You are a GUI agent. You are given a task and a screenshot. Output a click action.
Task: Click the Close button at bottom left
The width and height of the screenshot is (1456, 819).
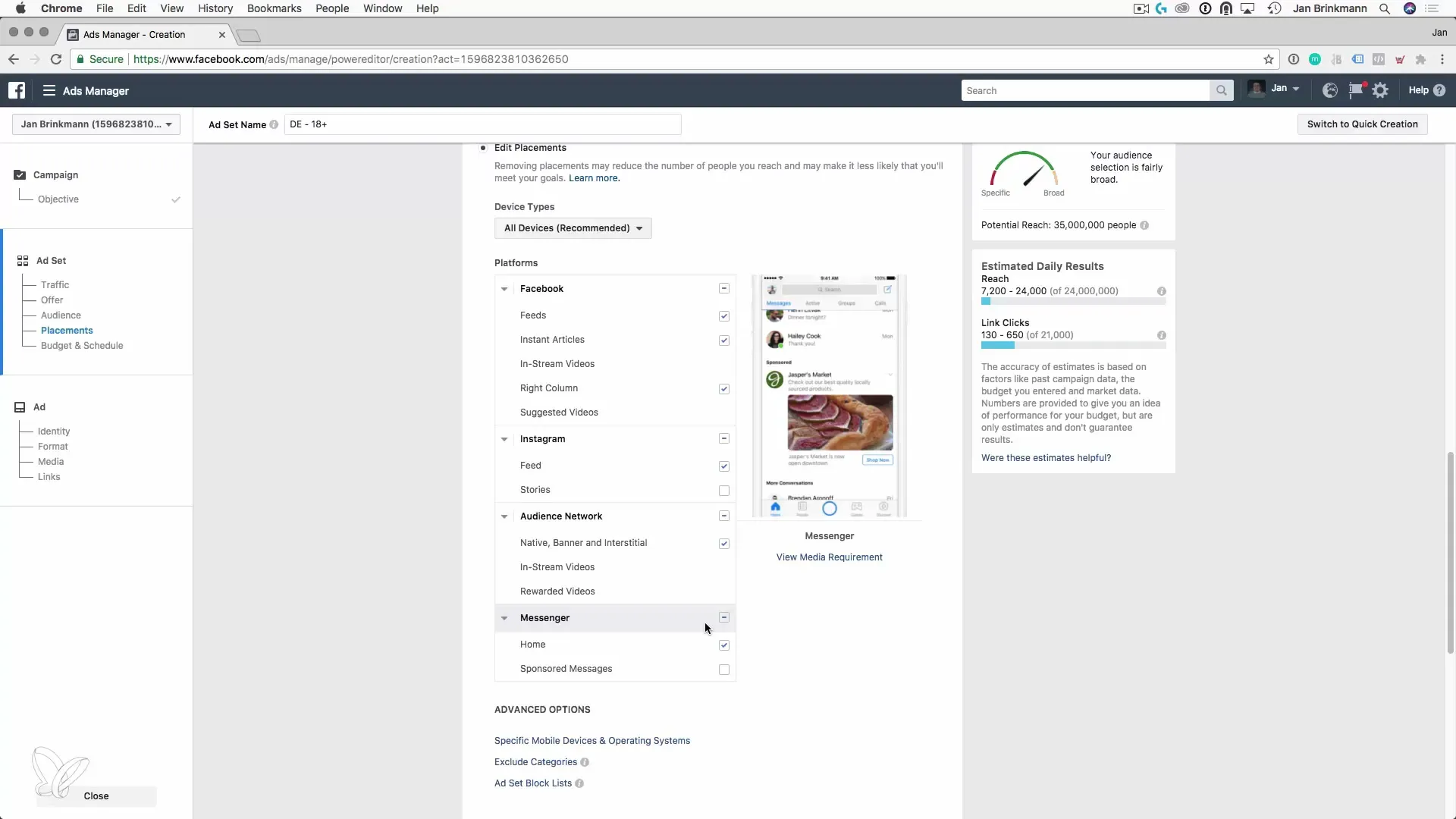96,796
